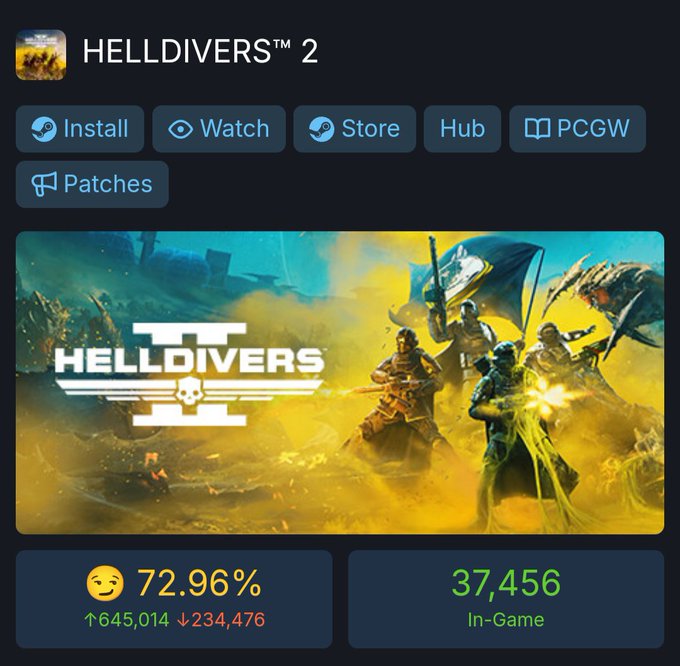The height and width of the screenshot is (666, 680).
Task: Click the 37,456 player count number
Action: pyautogui.click(x=506, y=583)
